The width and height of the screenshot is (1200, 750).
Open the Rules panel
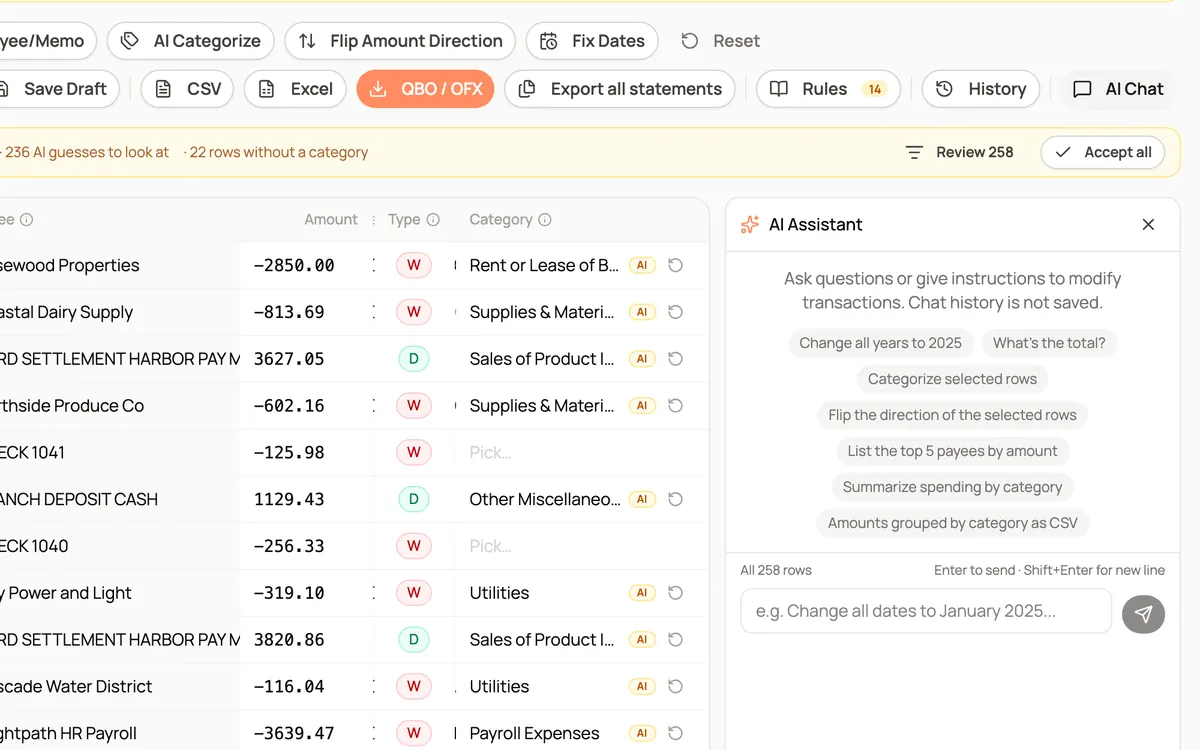coord(828,89)
